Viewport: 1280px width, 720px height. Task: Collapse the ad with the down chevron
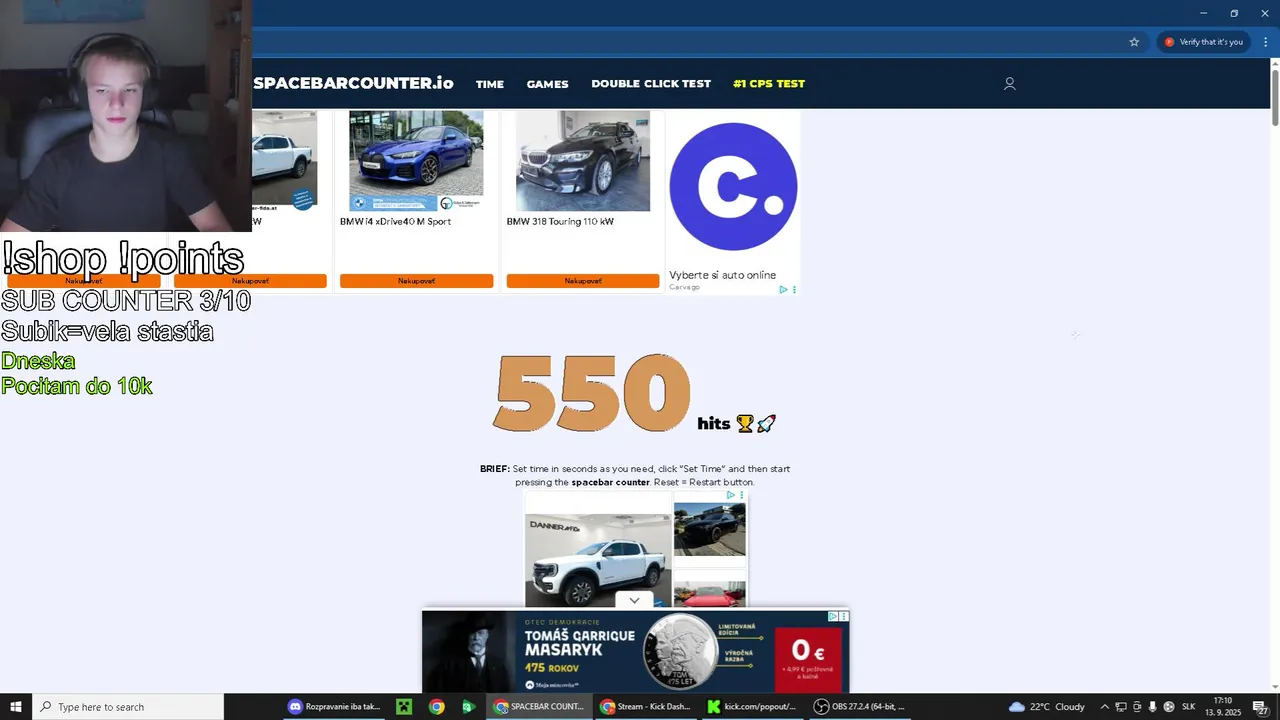634,600
